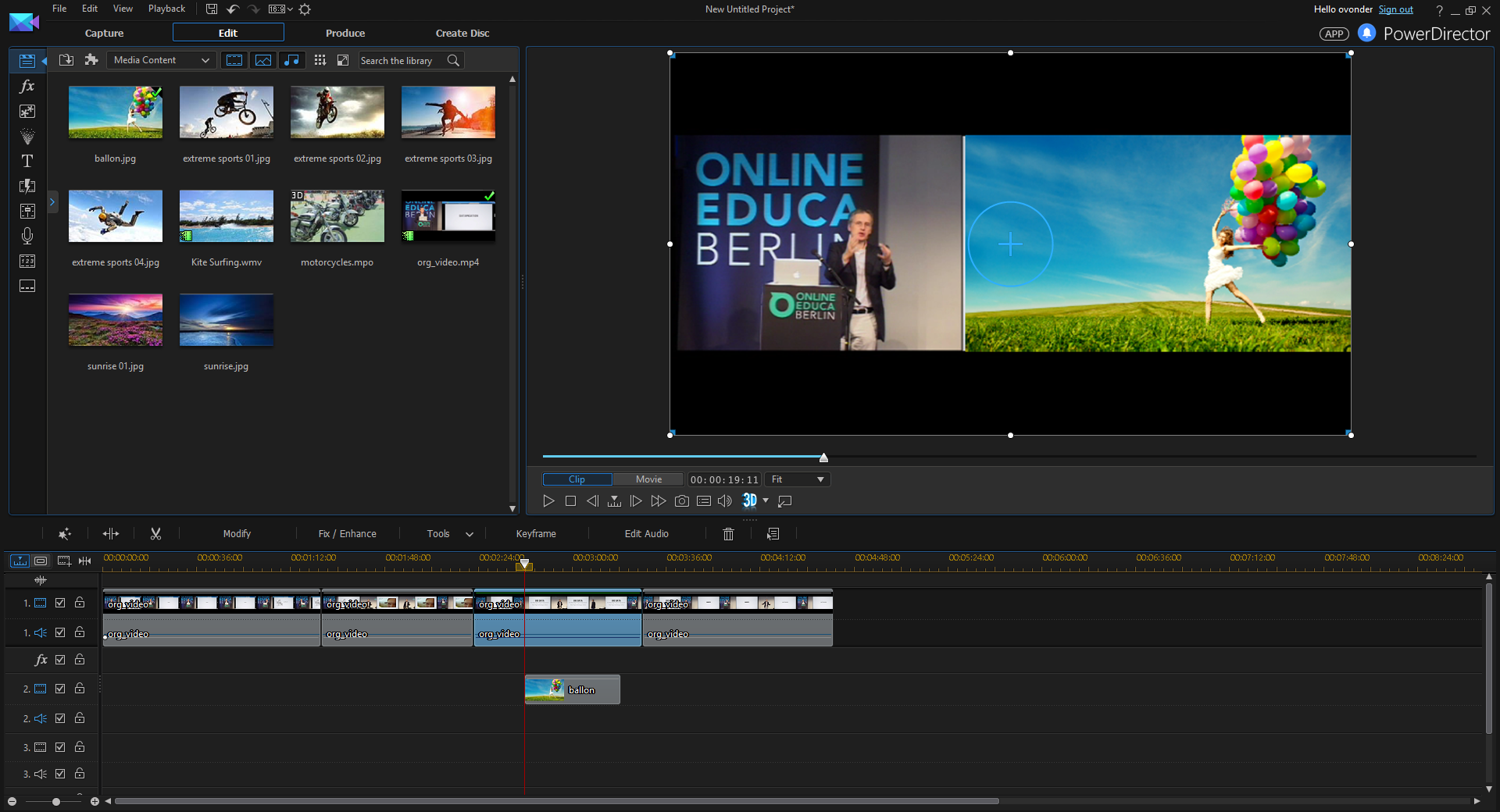Click the Import media icon
Viewport: 1500px width, 812px height.
coord(66,60)
